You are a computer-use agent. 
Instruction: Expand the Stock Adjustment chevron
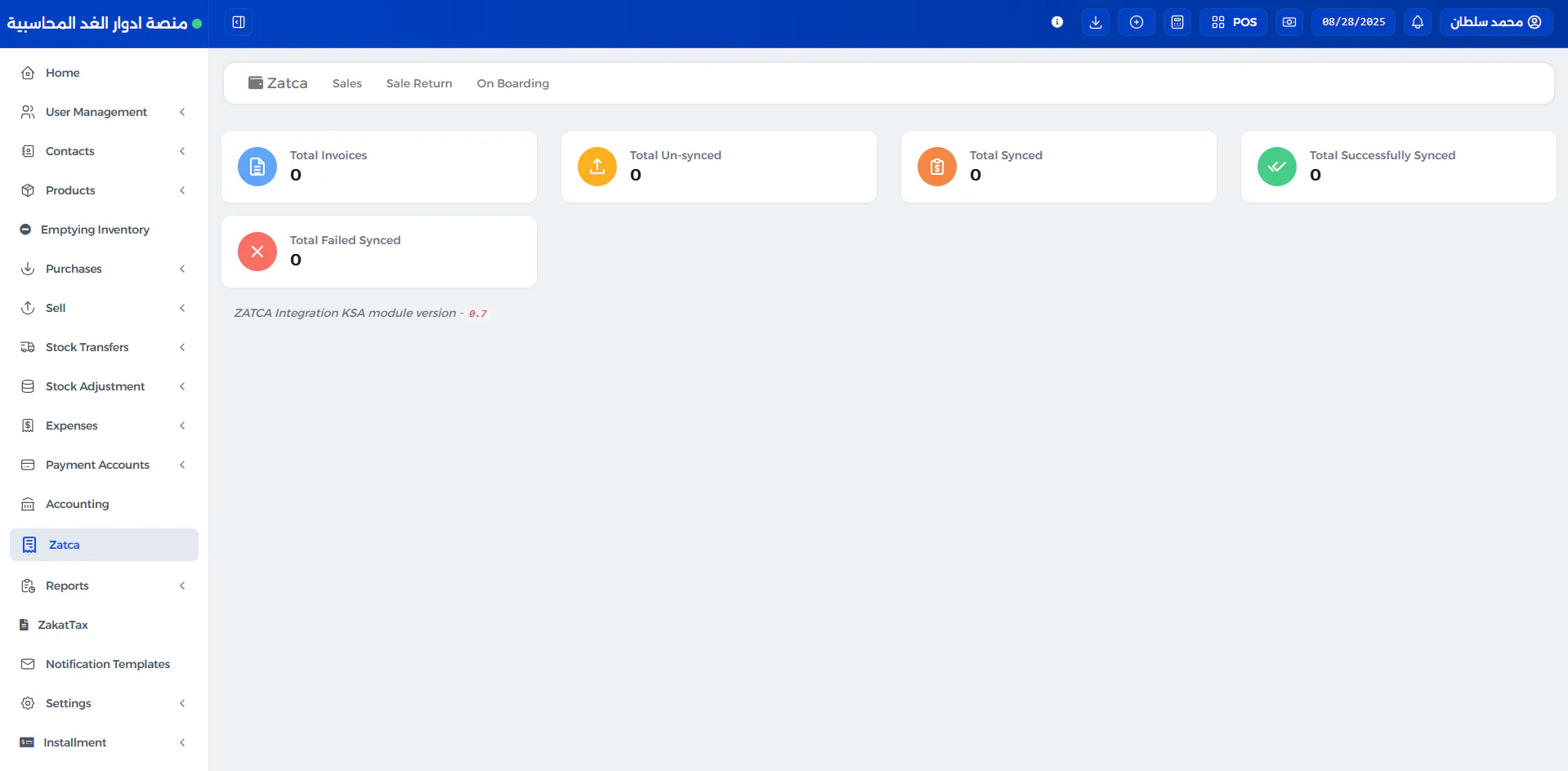tap(182, 386)
